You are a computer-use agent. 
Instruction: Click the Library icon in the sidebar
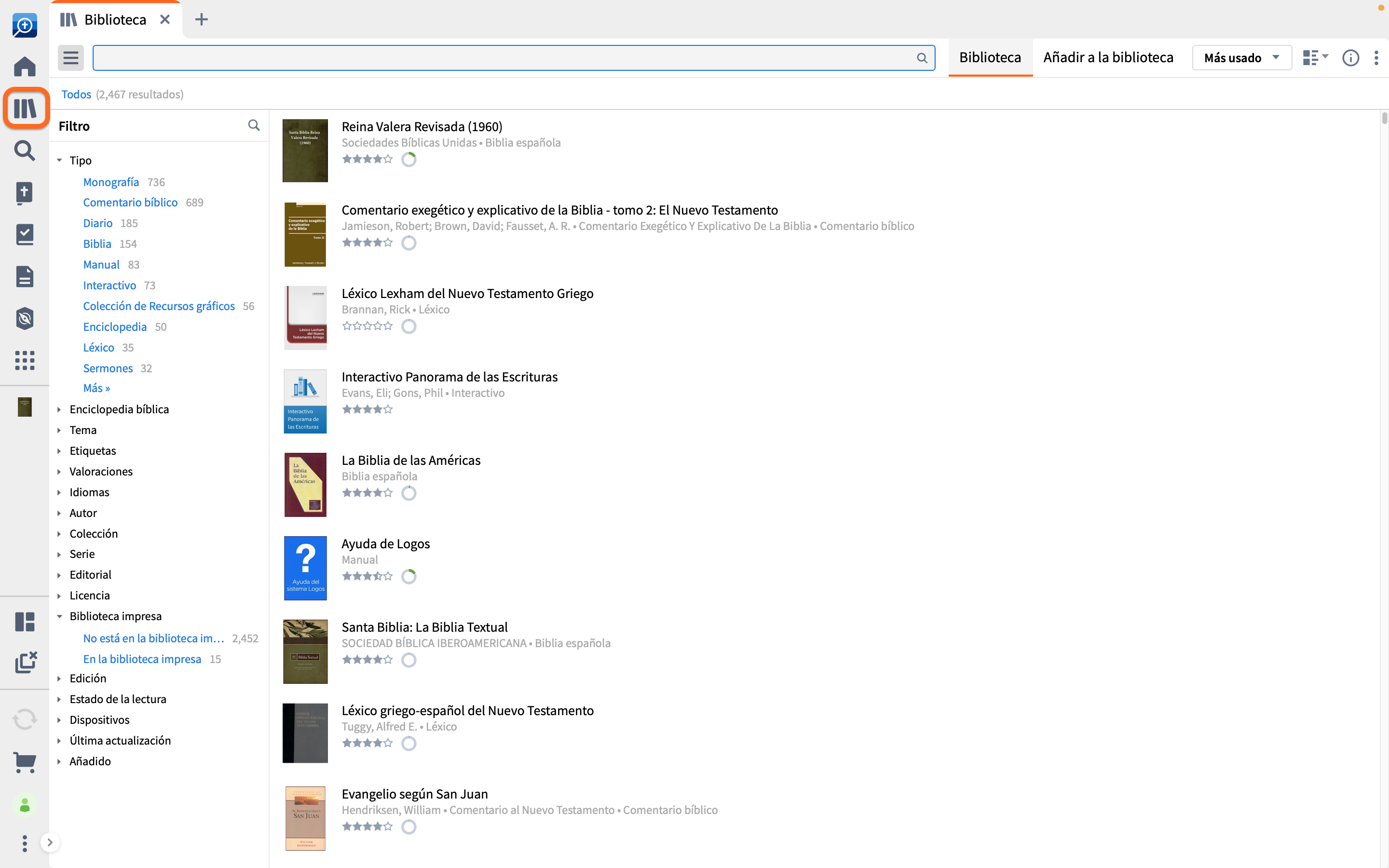pos(25,108)
